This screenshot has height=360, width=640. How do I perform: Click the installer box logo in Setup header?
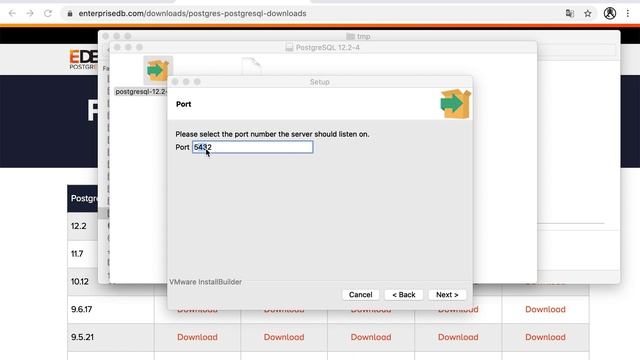456,104
